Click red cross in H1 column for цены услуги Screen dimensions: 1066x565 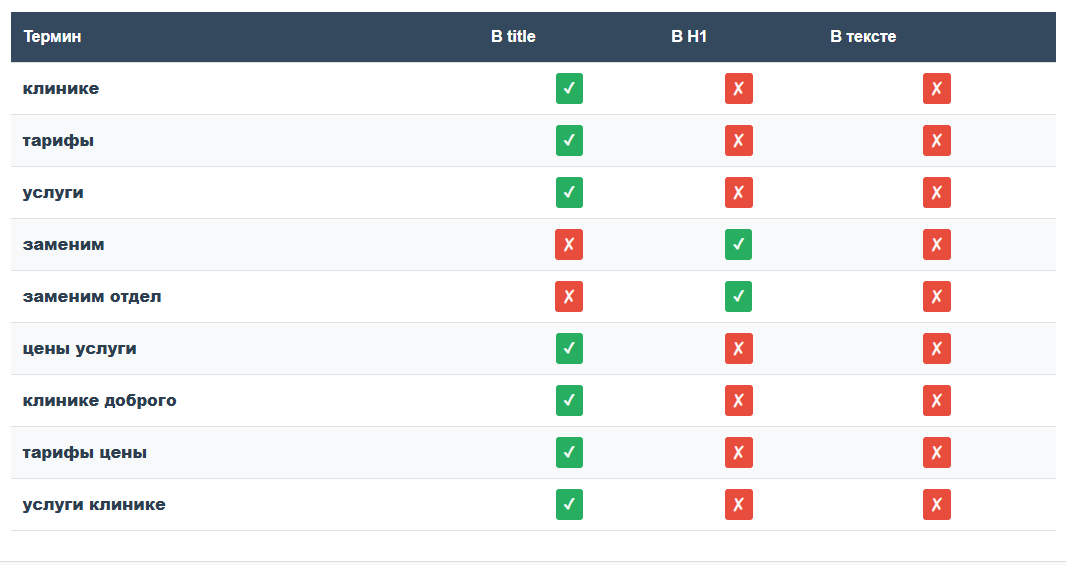tap(738, 349)
